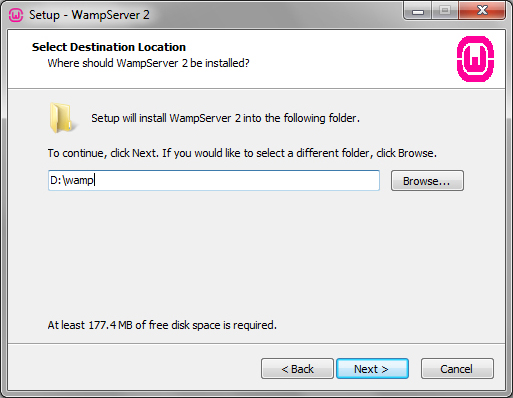Close the WampServer setup window
513x398 pixels.
(x=482, y=11)
